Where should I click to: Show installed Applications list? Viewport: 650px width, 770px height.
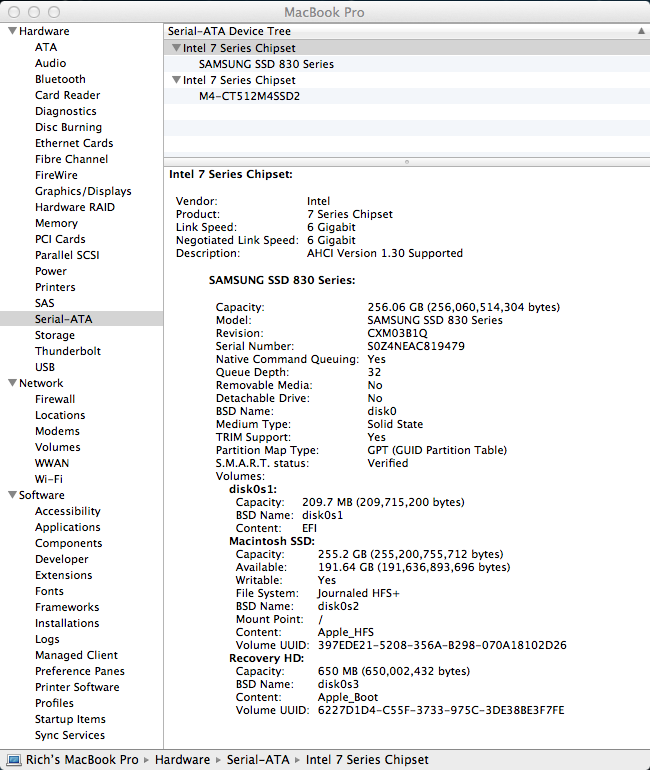tap(67, 527)
